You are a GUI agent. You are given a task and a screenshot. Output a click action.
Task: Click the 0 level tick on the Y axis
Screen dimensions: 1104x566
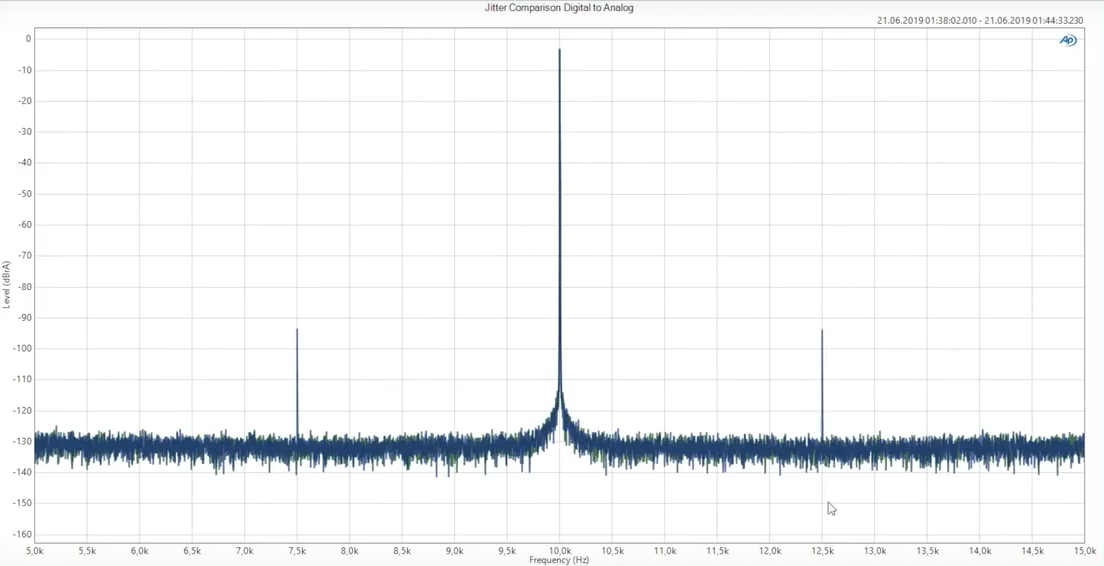tap(28, 39)
